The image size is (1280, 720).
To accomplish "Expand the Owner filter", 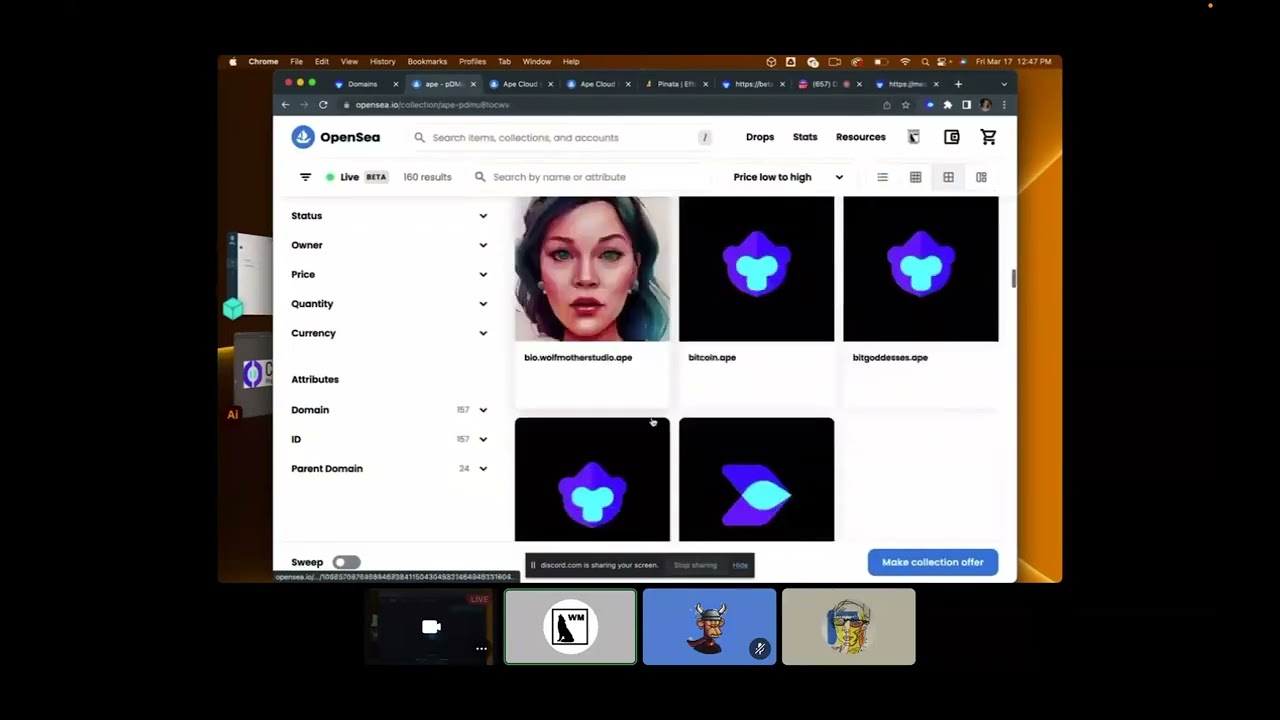I will (389, 245).
